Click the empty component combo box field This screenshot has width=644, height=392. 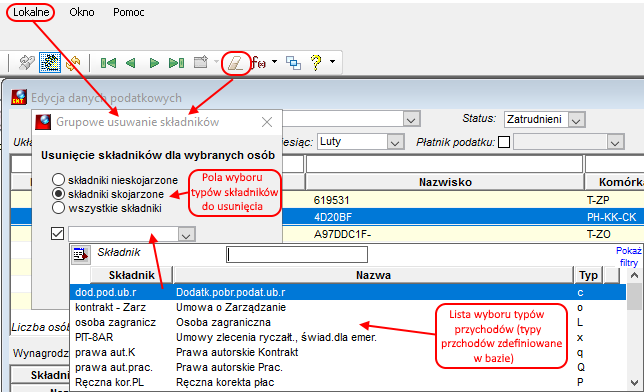tap(123, 234)
